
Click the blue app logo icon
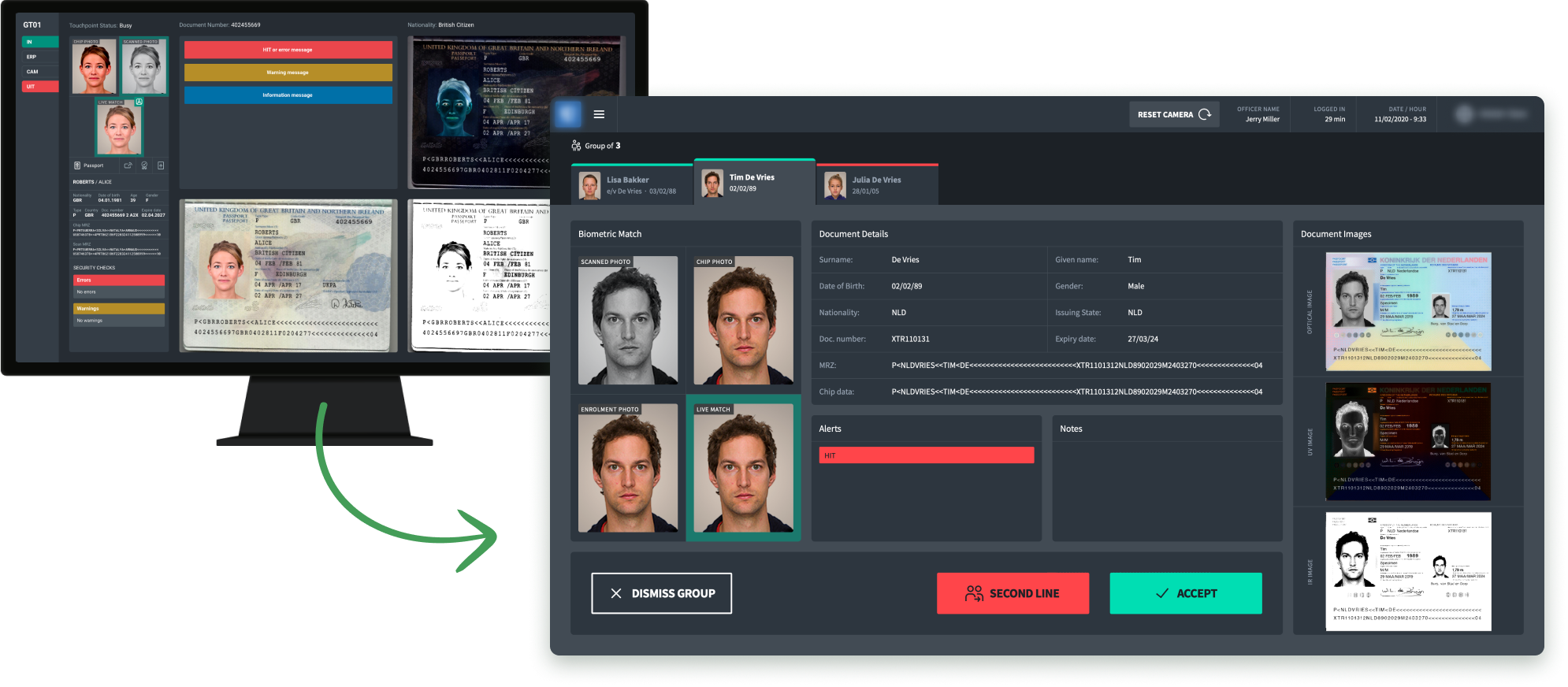pyautogui.click(x=568, y=114)
